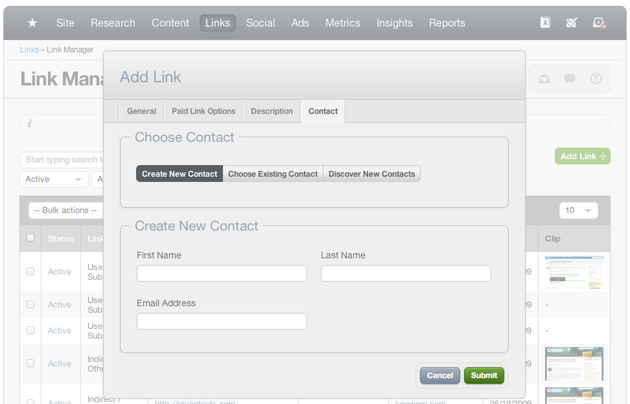Check the third Active row checkbox
This screenshot has height=404, width=630.
(31, 330)
